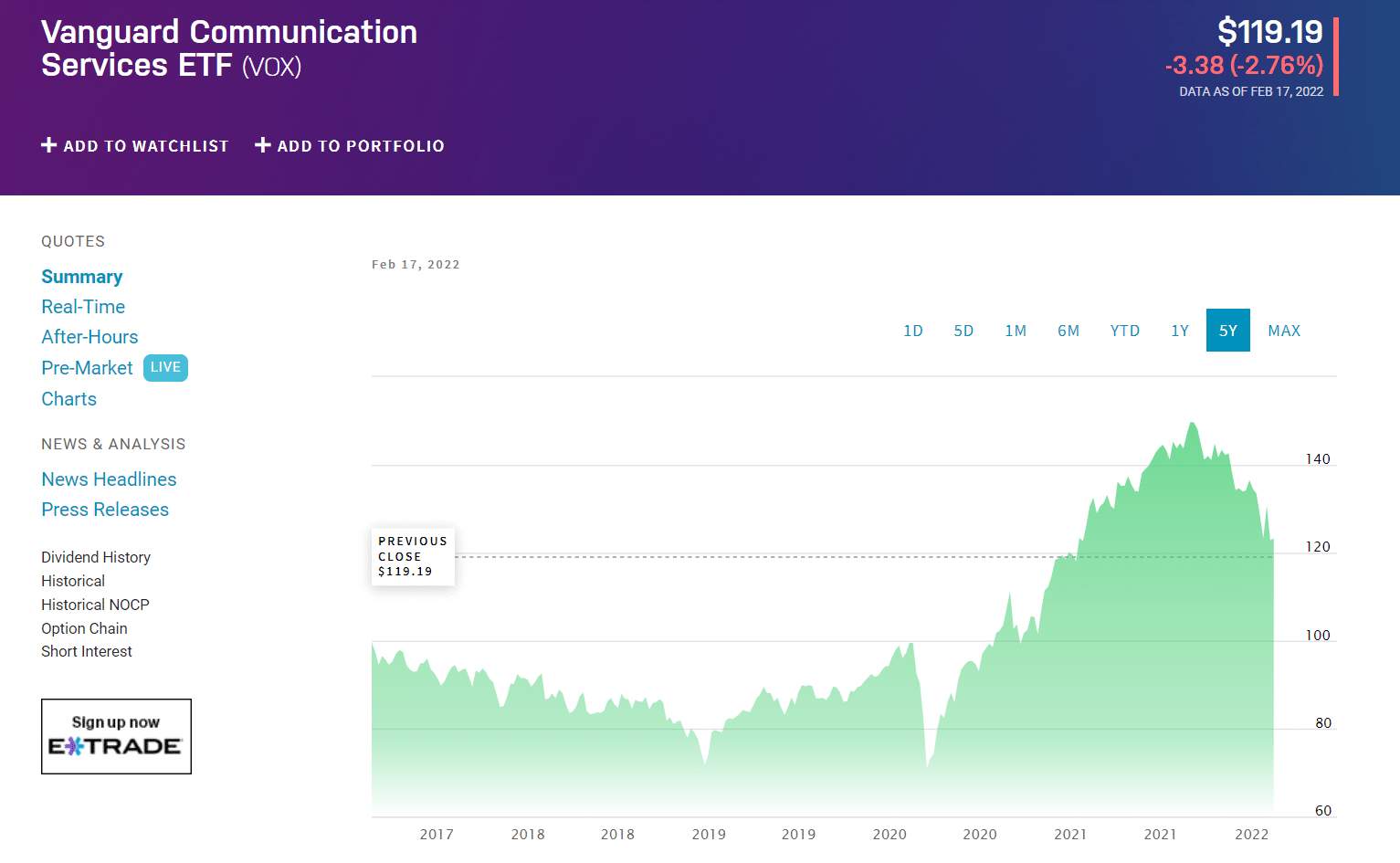This screenshot has height=863, width=1400.
Task: Switch to the YTD chart view
Action: [x=1125, y=331]
